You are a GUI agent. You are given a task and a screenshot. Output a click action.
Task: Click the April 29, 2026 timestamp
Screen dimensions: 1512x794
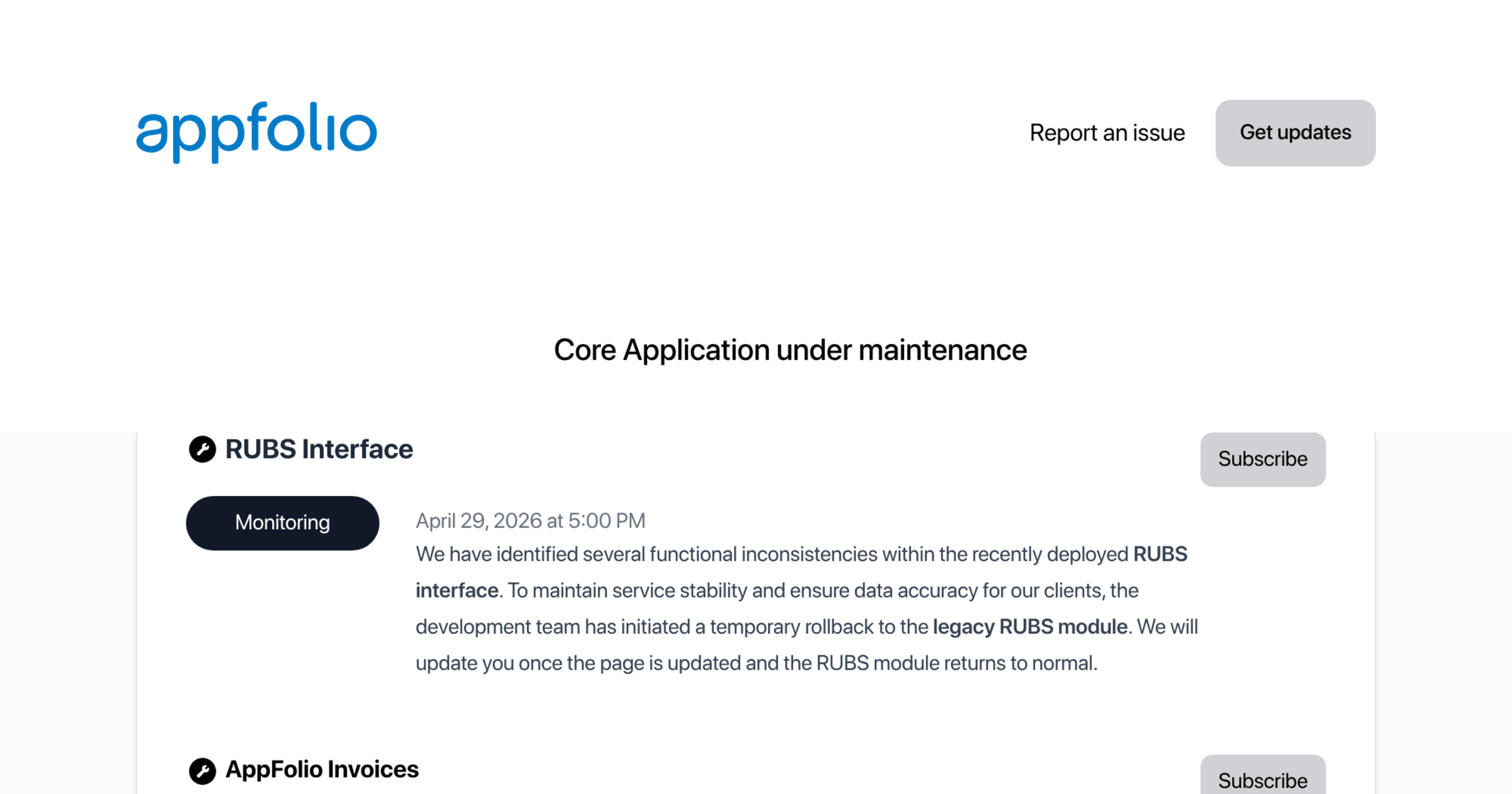[530, 521]
